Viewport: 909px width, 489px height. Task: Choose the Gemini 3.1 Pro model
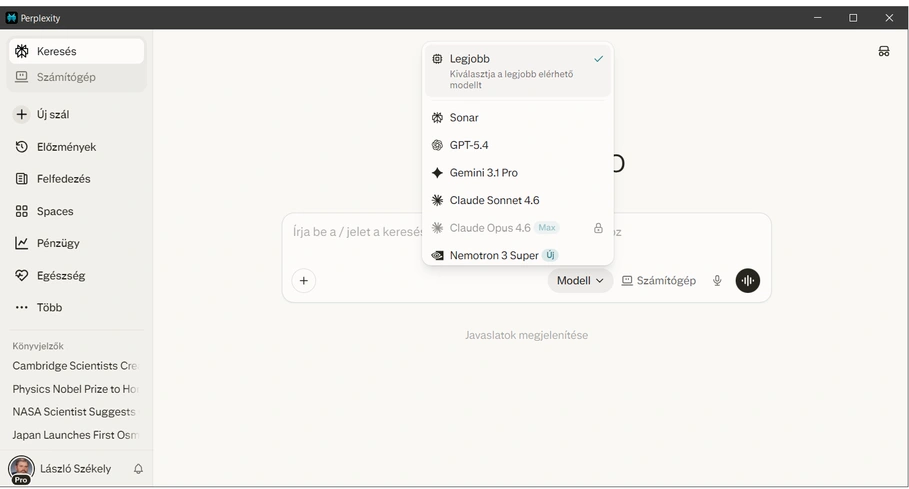(x=518, y=173)
